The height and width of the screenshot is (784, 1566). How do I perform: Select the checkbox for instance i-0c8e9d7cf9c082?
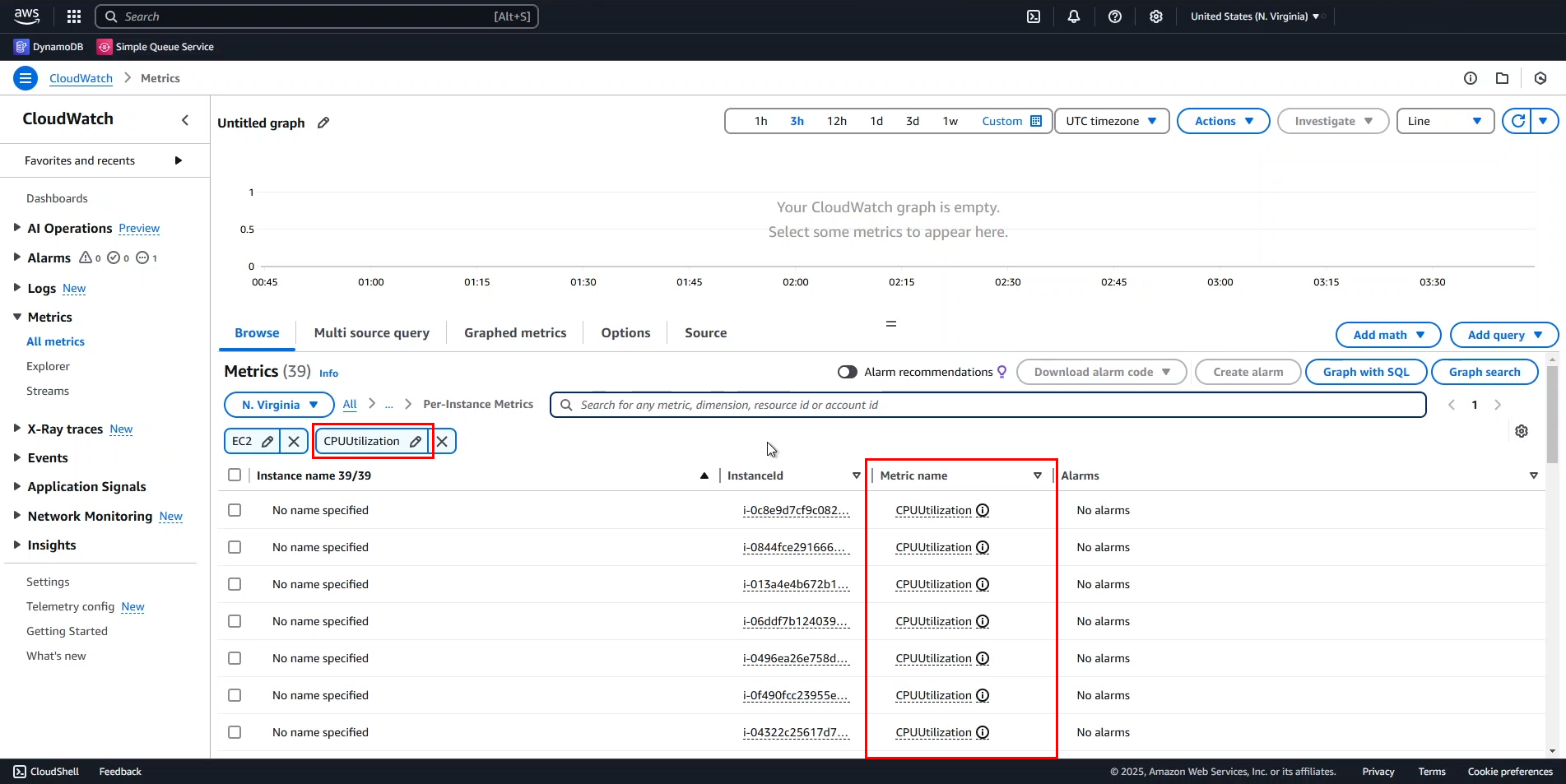[x=235, y=510]
